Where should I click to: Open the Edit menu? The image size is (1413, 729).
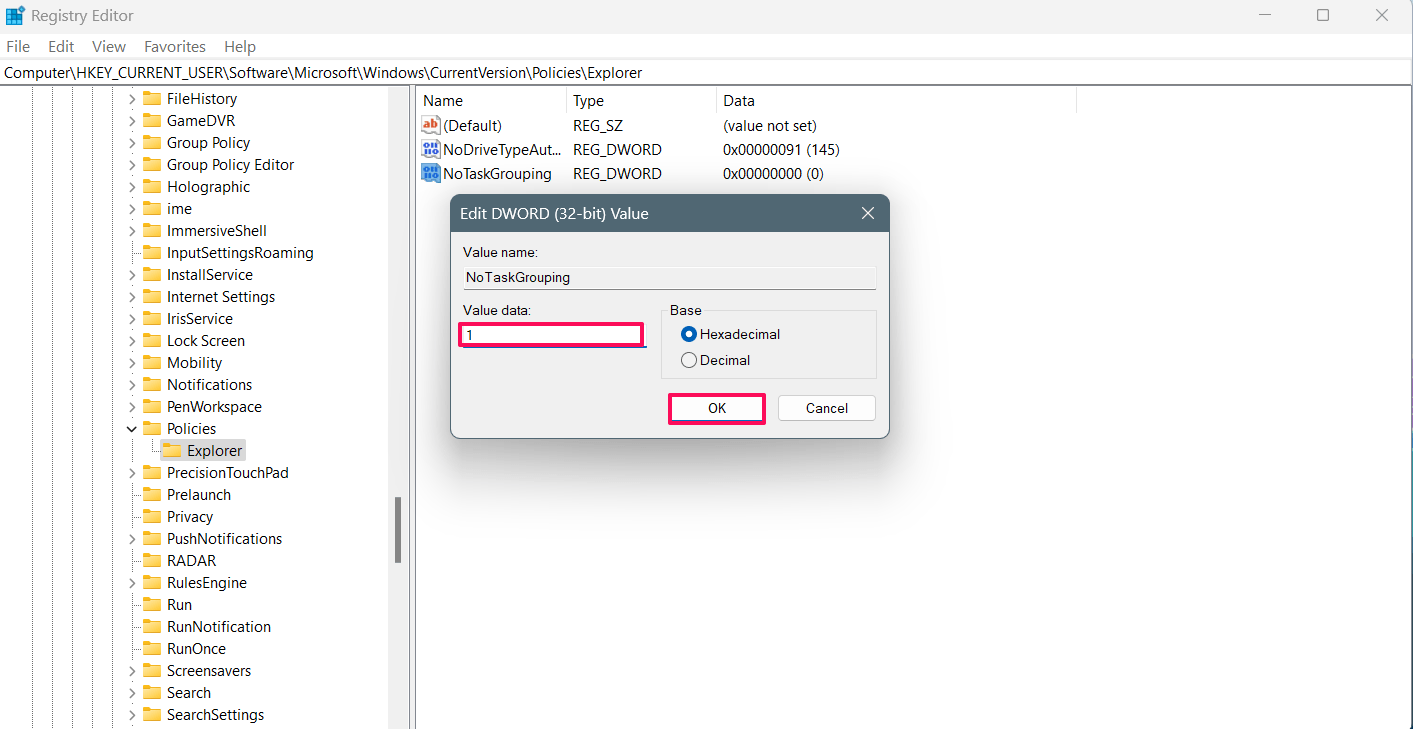[x=61, y=47]
